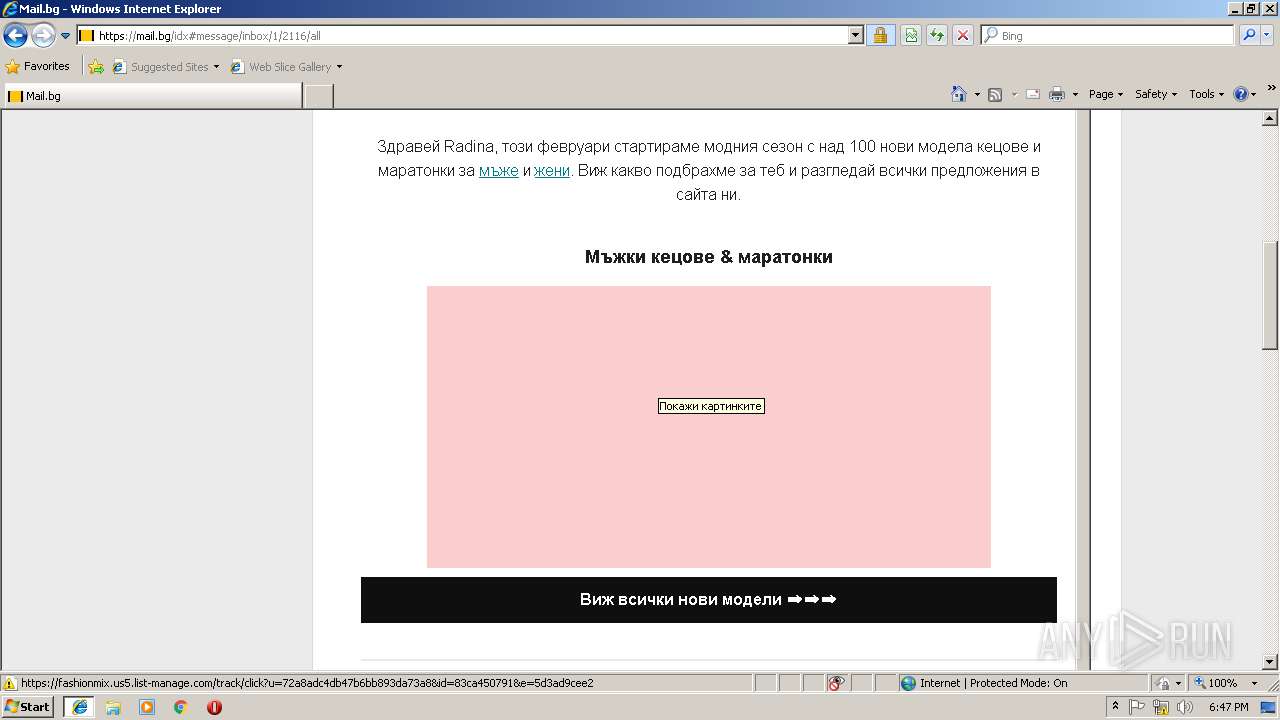Select the Mail.bg tab
Screen dimensions: 1280x720
coord(152,96)
